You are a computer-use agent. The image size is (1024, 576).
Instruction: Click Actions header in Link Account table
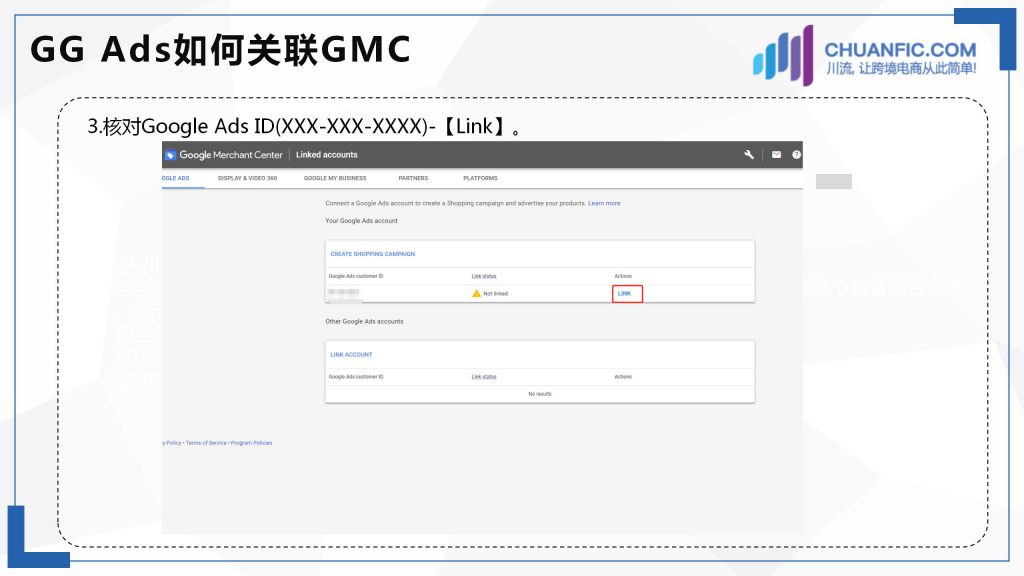tap(623, 377)
